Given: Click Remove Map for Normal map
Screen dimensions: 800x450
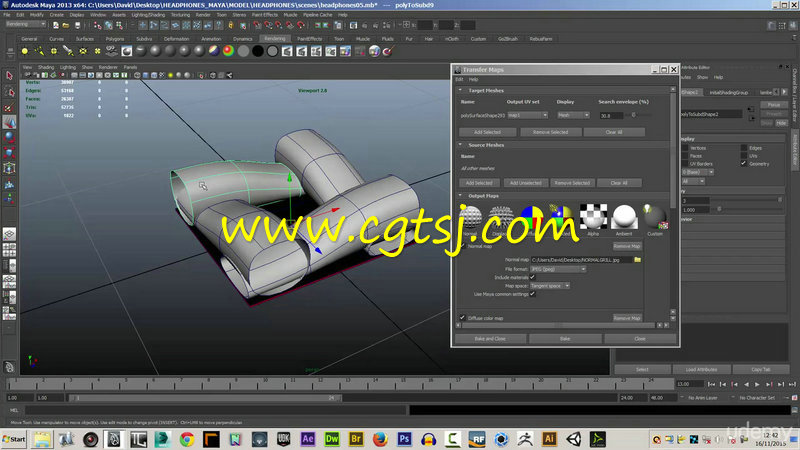Looking at the screenshot, I should [627, 246].
